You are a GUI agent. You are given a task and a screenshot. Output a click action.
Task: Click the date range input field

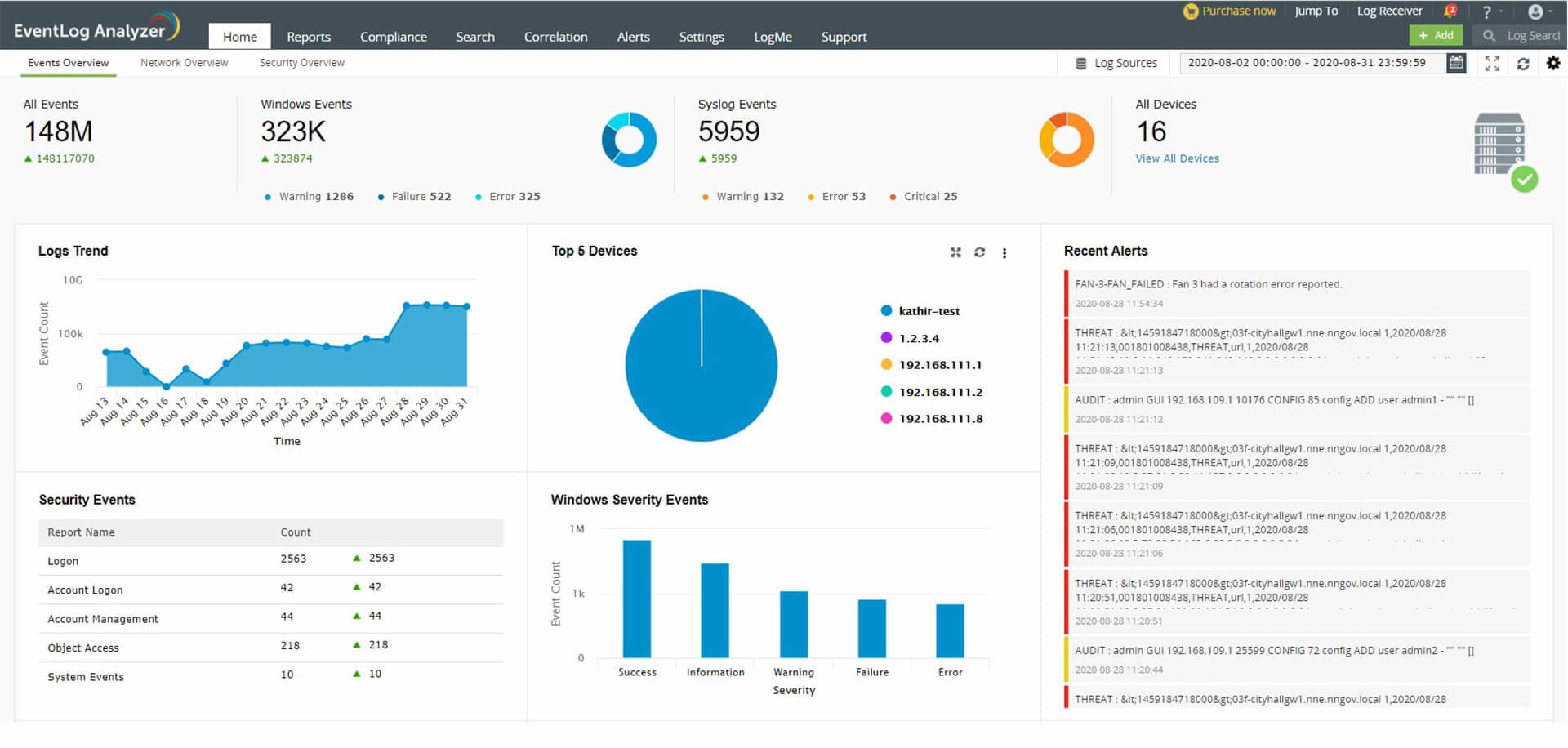[x=1312, y=63]
